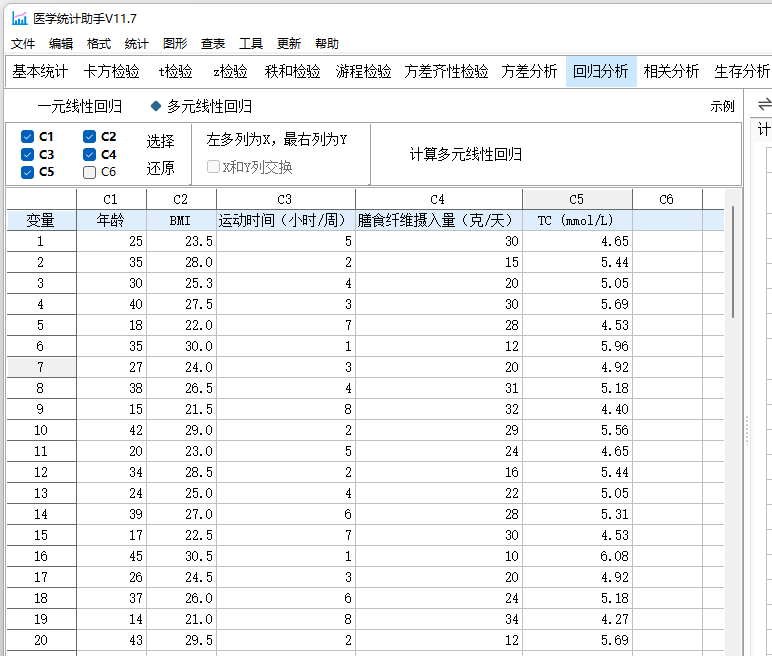Switch to the 基本统计 tab

(40, 71)
